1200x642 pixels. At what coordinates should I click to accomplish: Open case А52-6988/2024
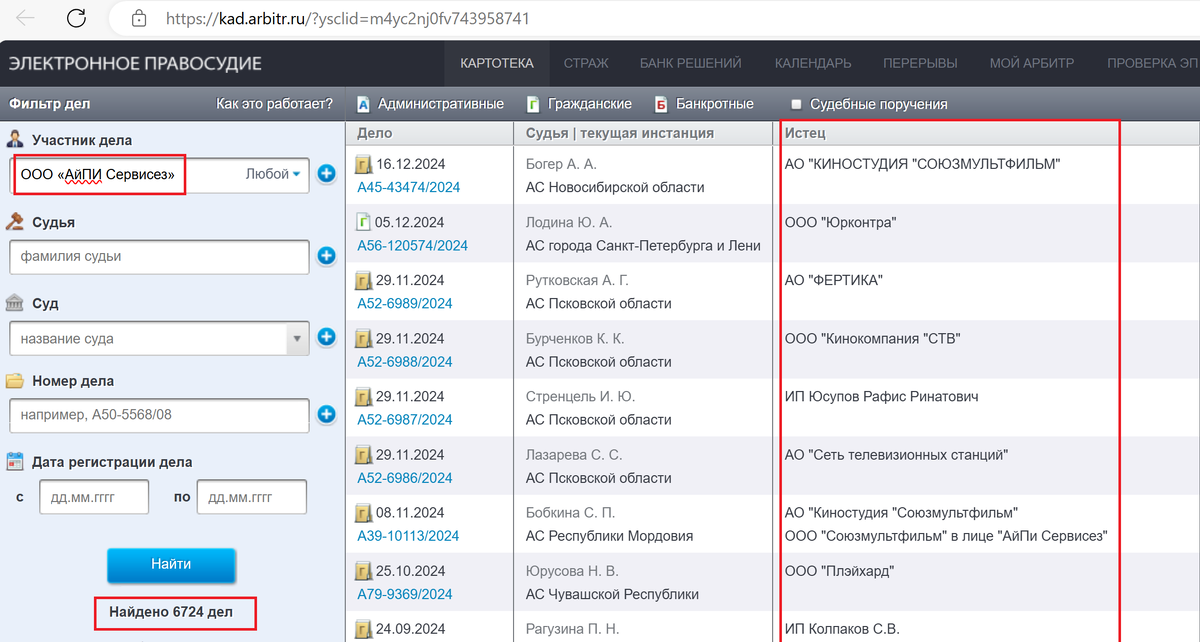pos(405,361)
